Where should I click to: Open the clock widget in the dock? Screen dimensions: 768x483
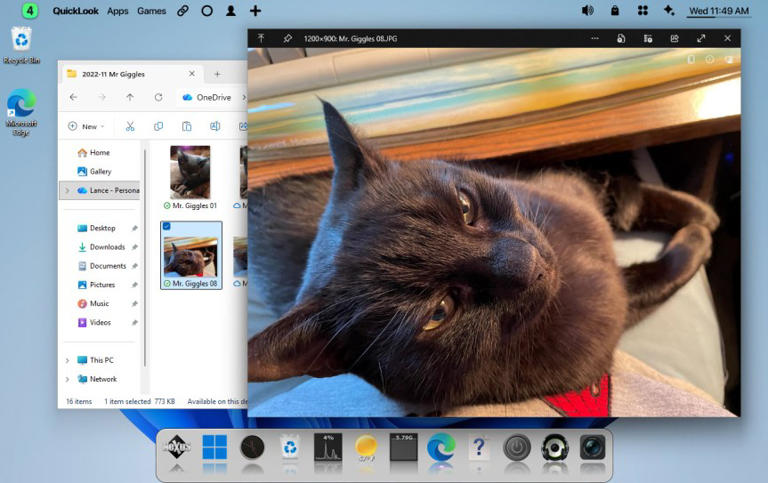[252, 447]
